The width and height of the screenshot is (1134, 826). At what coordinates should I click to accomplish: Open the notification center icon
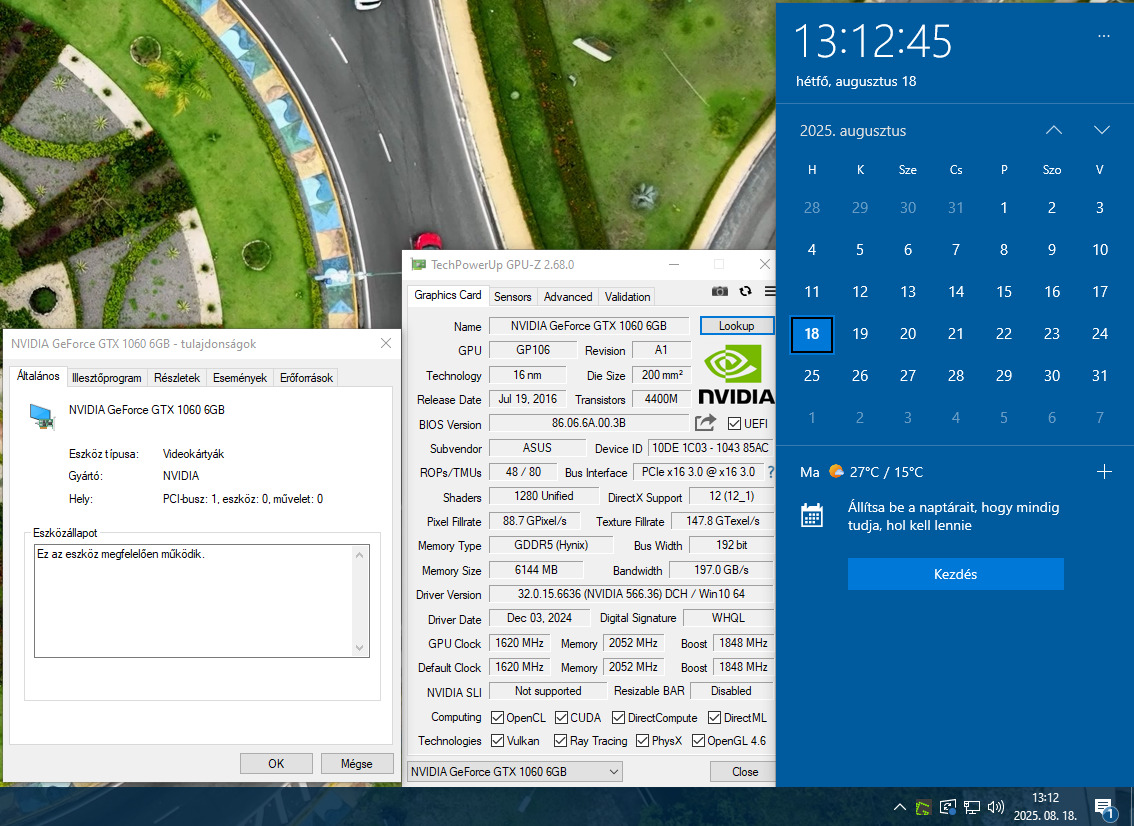point(1104,809)
